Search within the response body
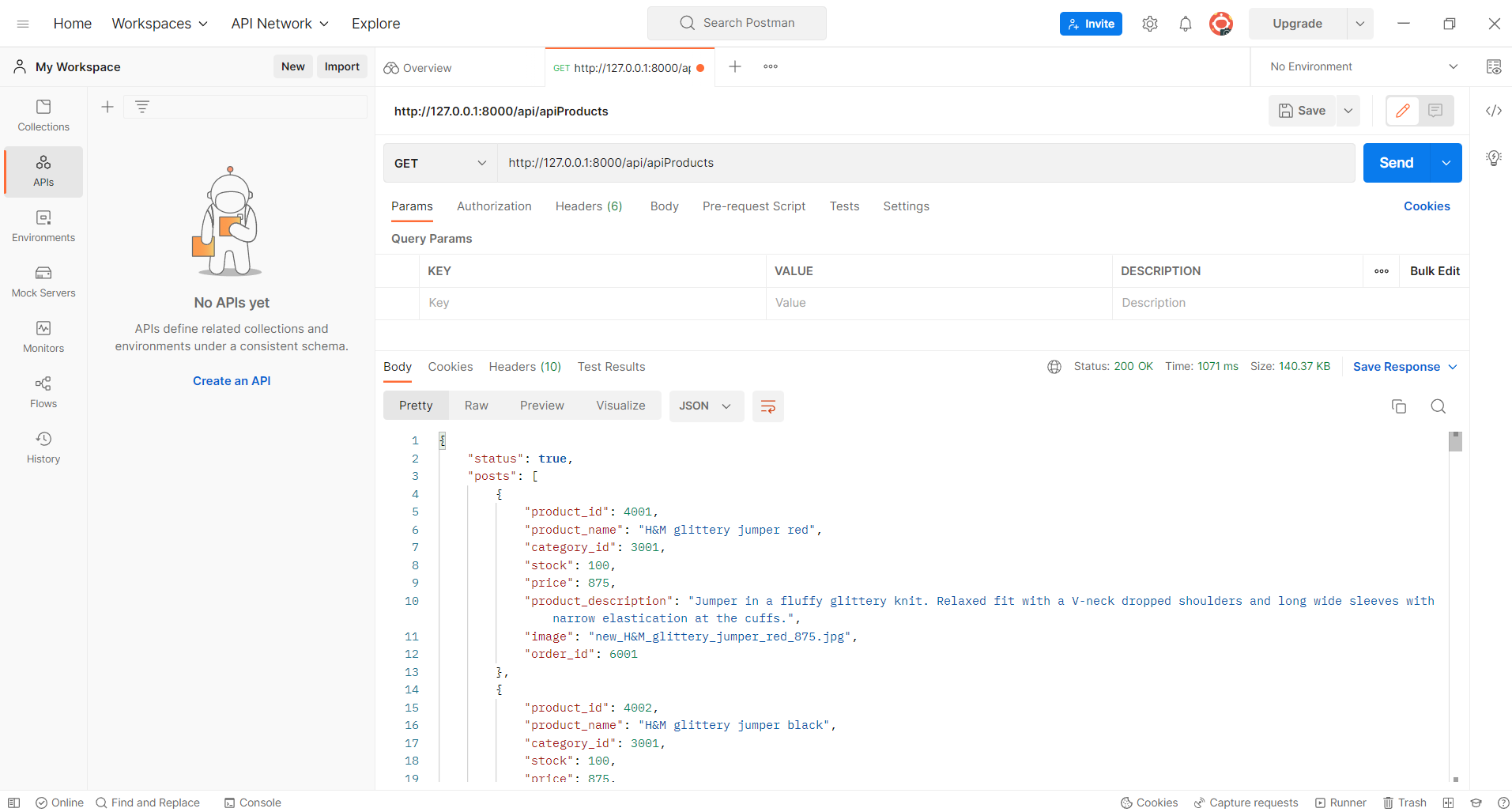Screen dimensions: 1512x812 pyautogui.click(x=1438, y=406)
